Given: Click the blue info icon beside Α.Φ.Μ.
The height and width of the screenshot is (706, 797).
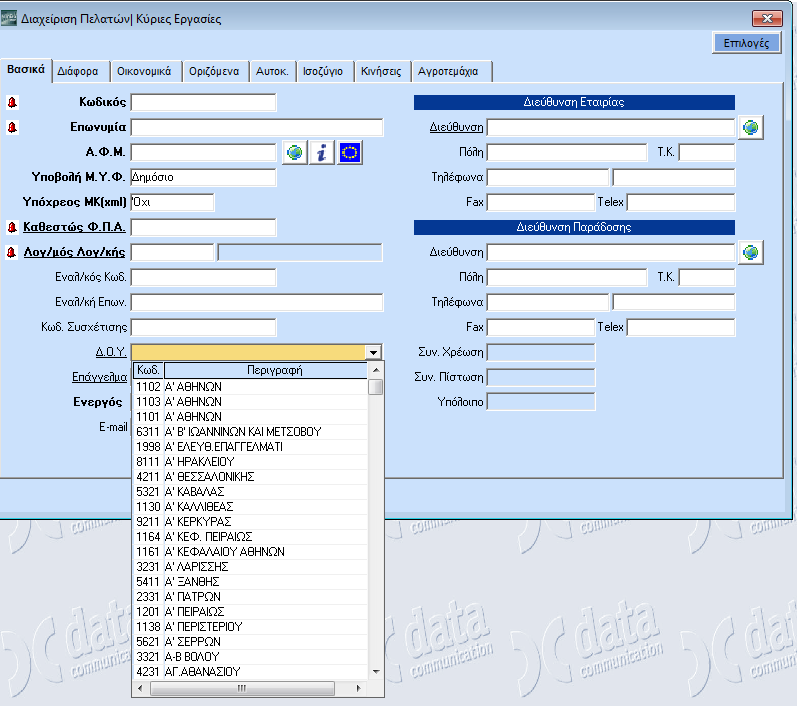Looking at the screenshot, I should (322, 152).
